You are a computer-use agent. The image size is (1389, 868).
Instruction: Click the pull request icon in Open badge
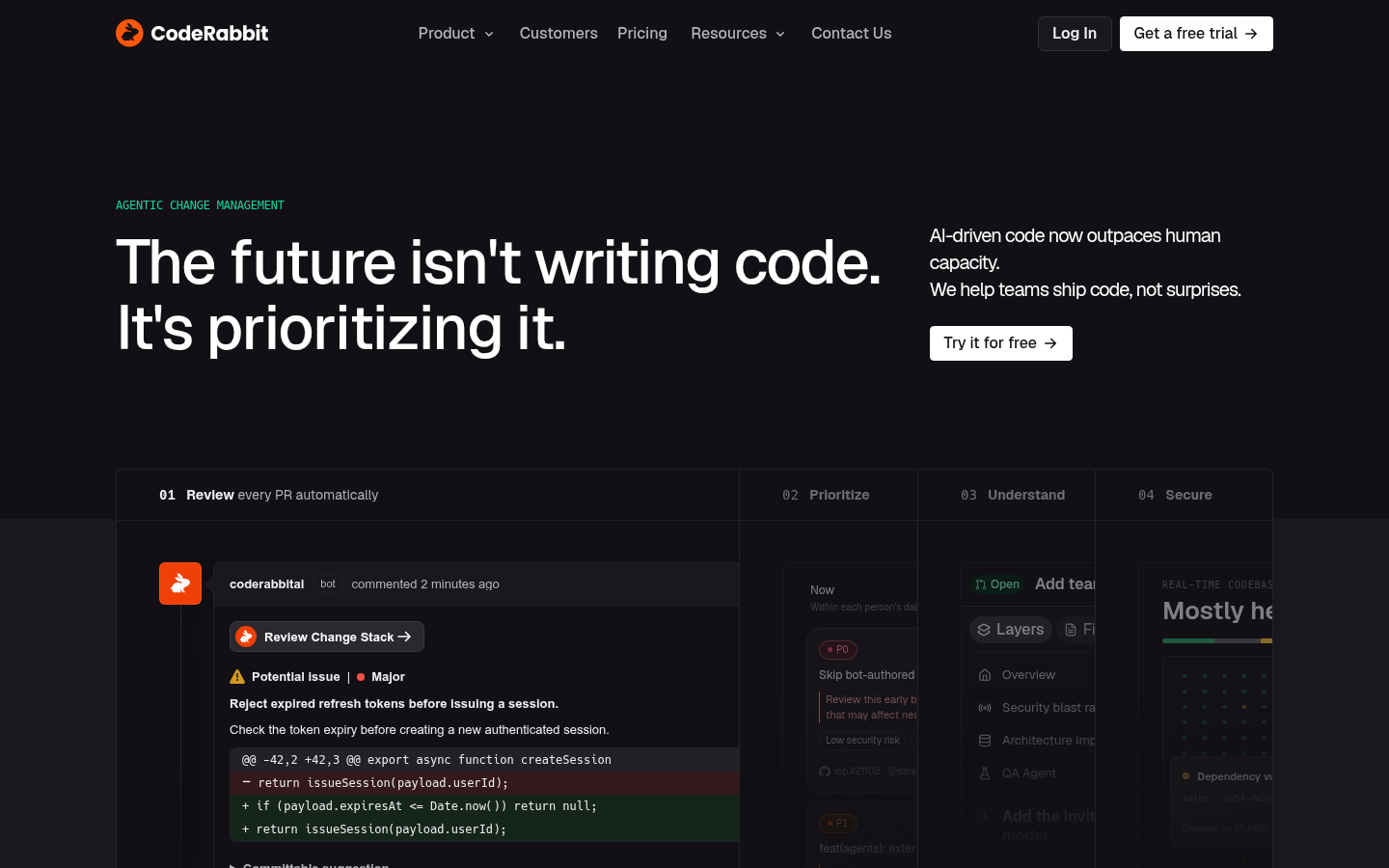pyautogui.click(x=981, y=584)
